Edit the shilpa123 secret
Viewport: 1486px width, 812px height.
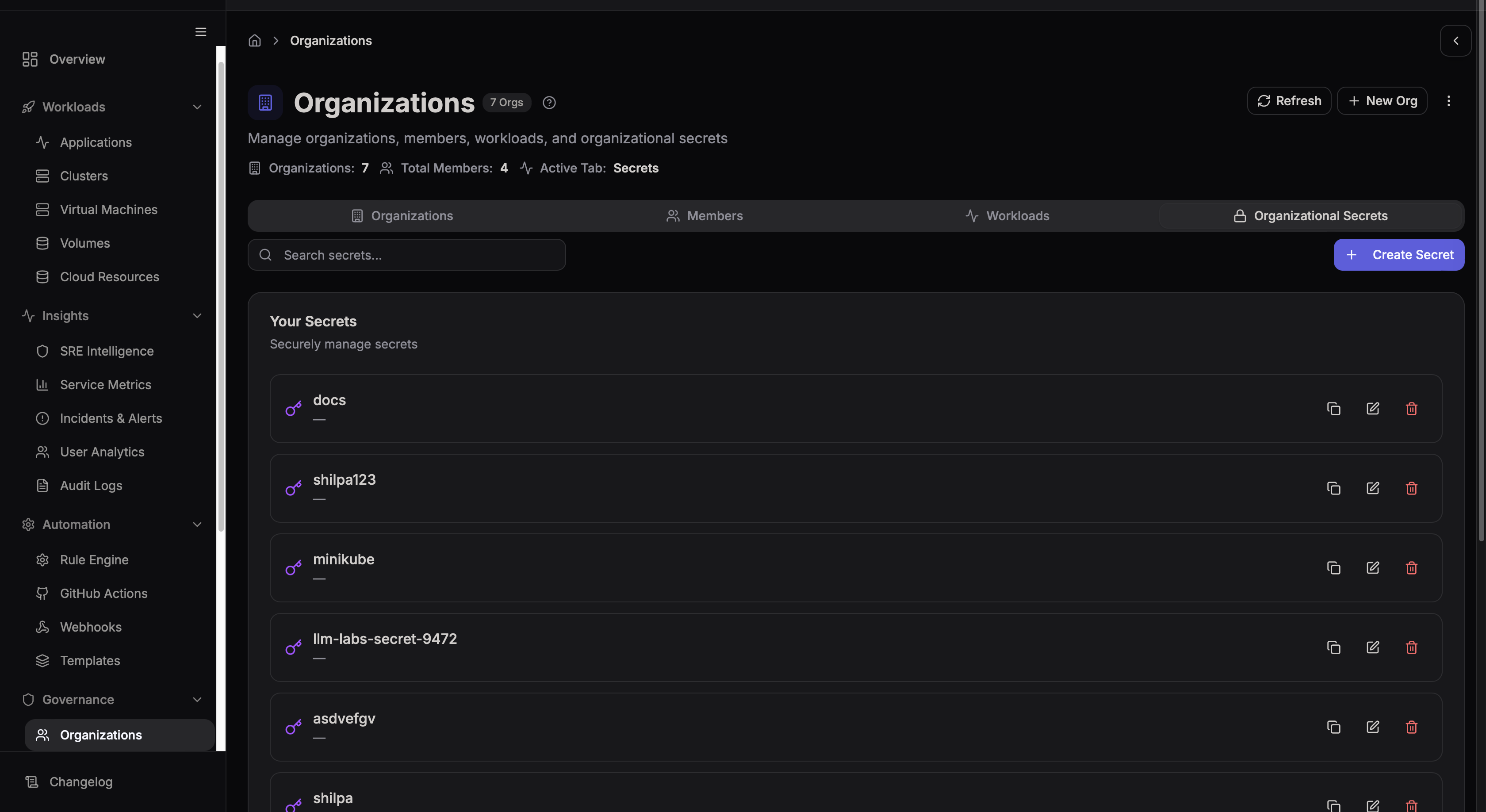pos(1372,488)
